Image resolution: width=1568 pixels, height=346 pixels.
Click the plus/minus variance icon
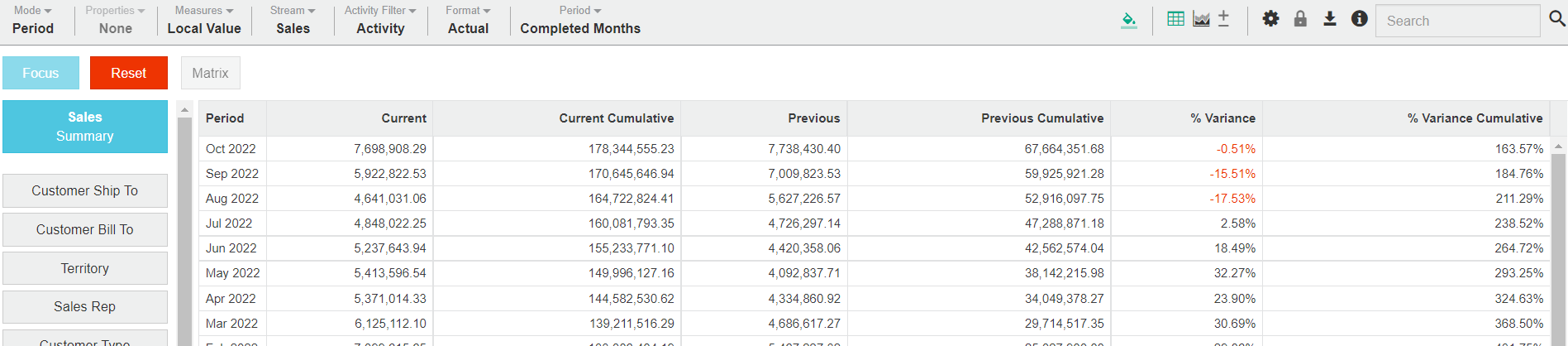click(1224, 19)
